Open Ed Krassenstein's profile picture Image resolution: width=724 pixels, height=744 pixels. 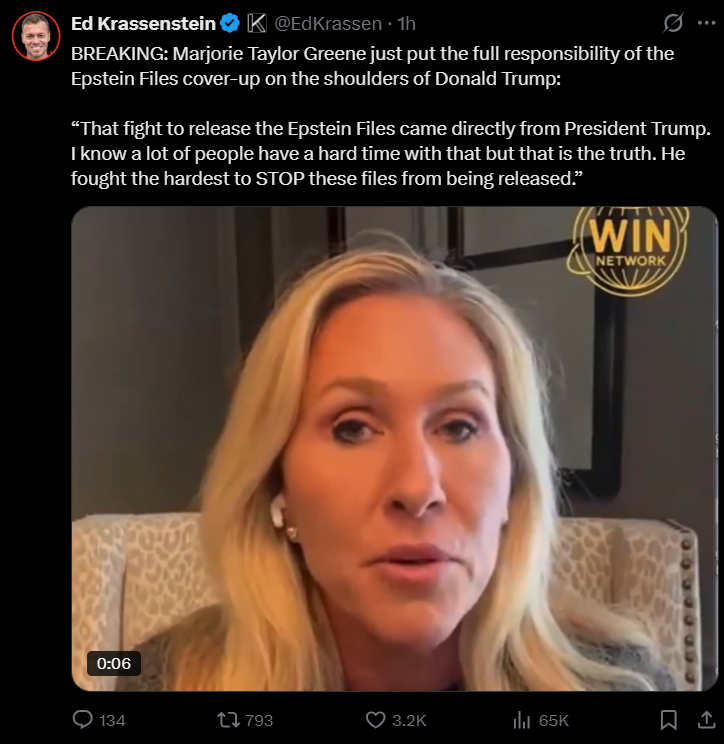click(x=36, y=36)
